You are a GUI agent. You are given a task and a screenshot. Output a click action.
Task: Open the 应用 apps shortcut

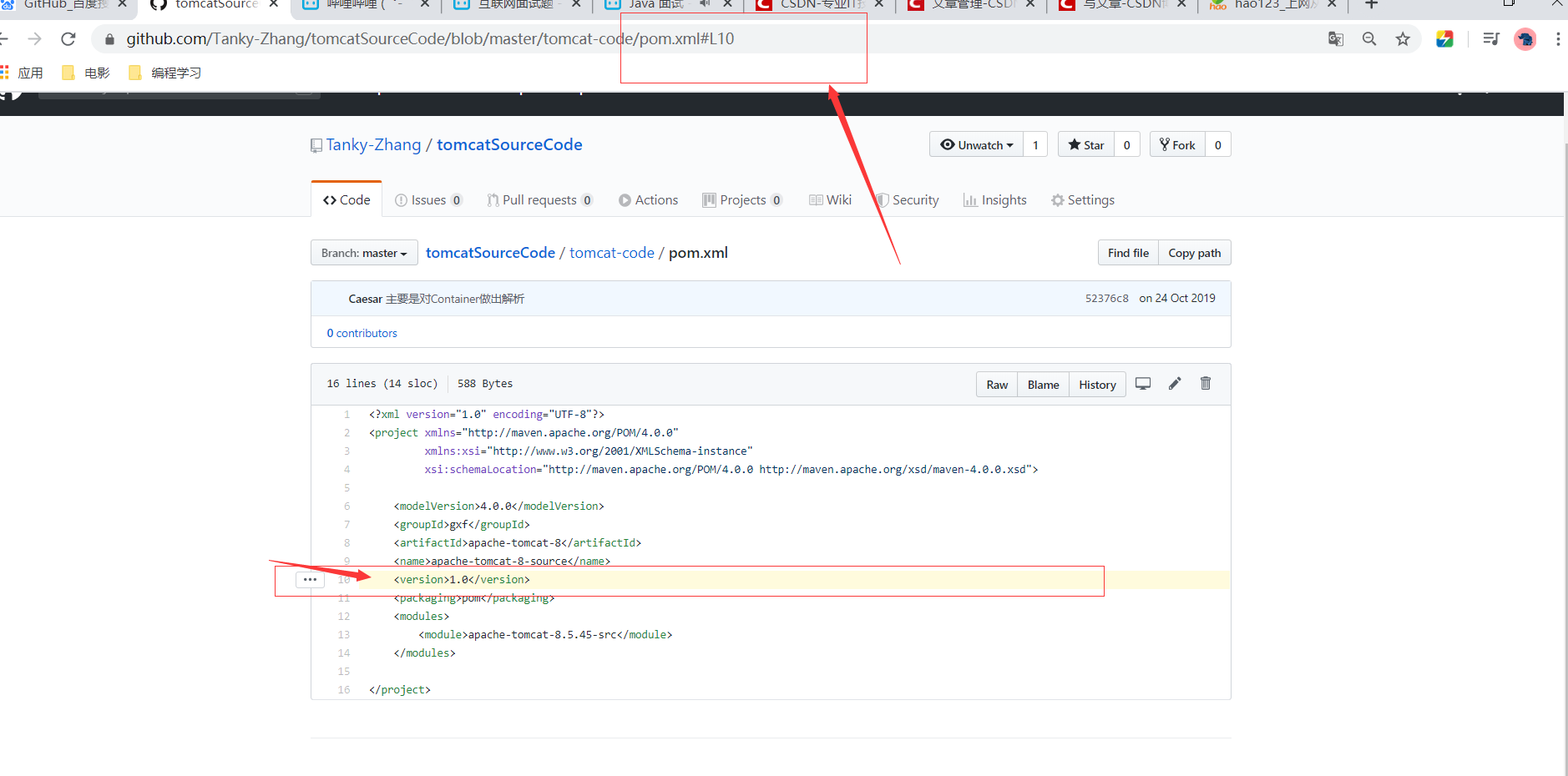(x=22, y=73)
